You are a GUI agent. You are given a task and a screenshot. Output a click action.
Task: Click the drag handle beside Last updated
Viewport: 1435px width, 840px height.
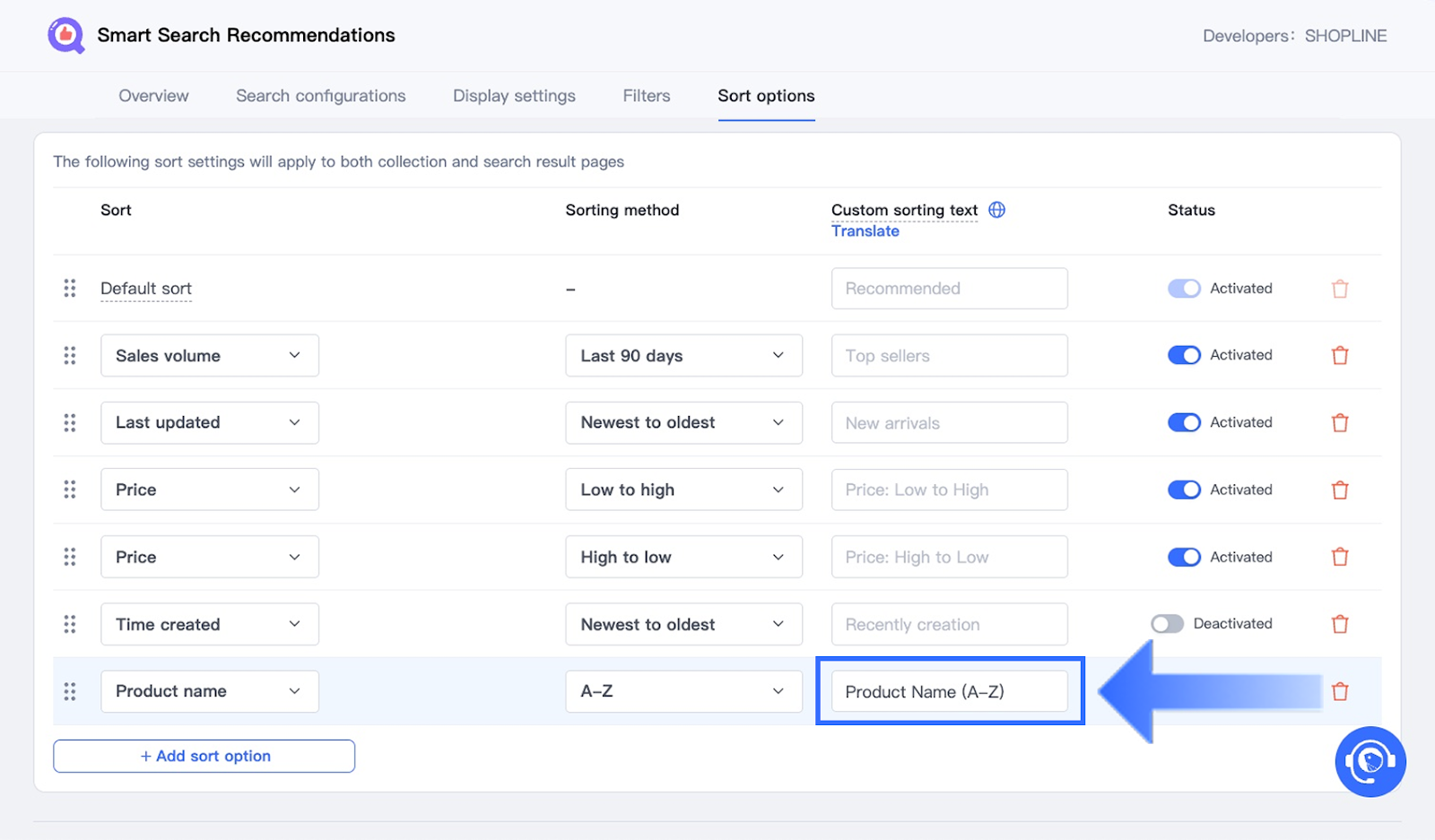coord(70,423)
